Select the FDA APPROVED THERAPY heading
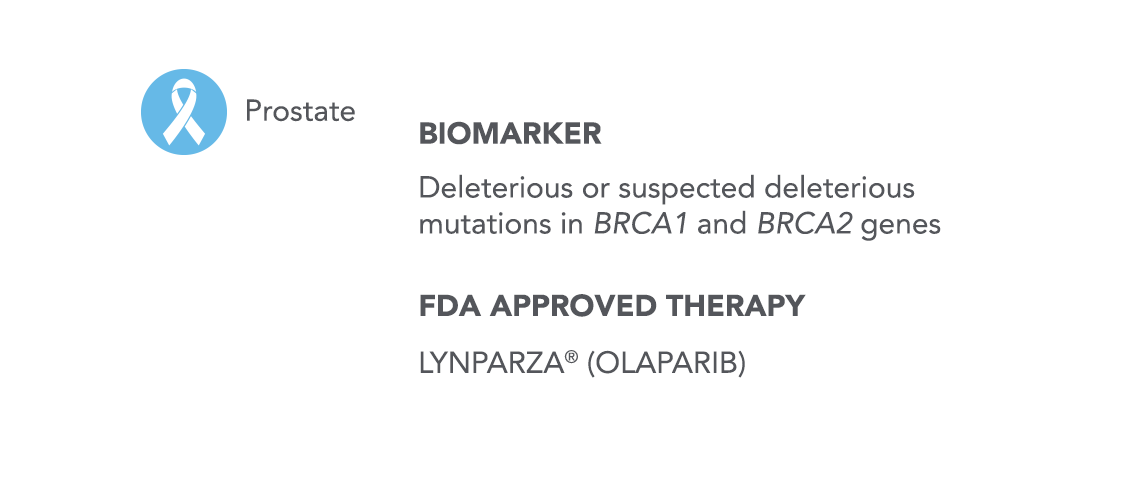 click(x=612, y=306)
